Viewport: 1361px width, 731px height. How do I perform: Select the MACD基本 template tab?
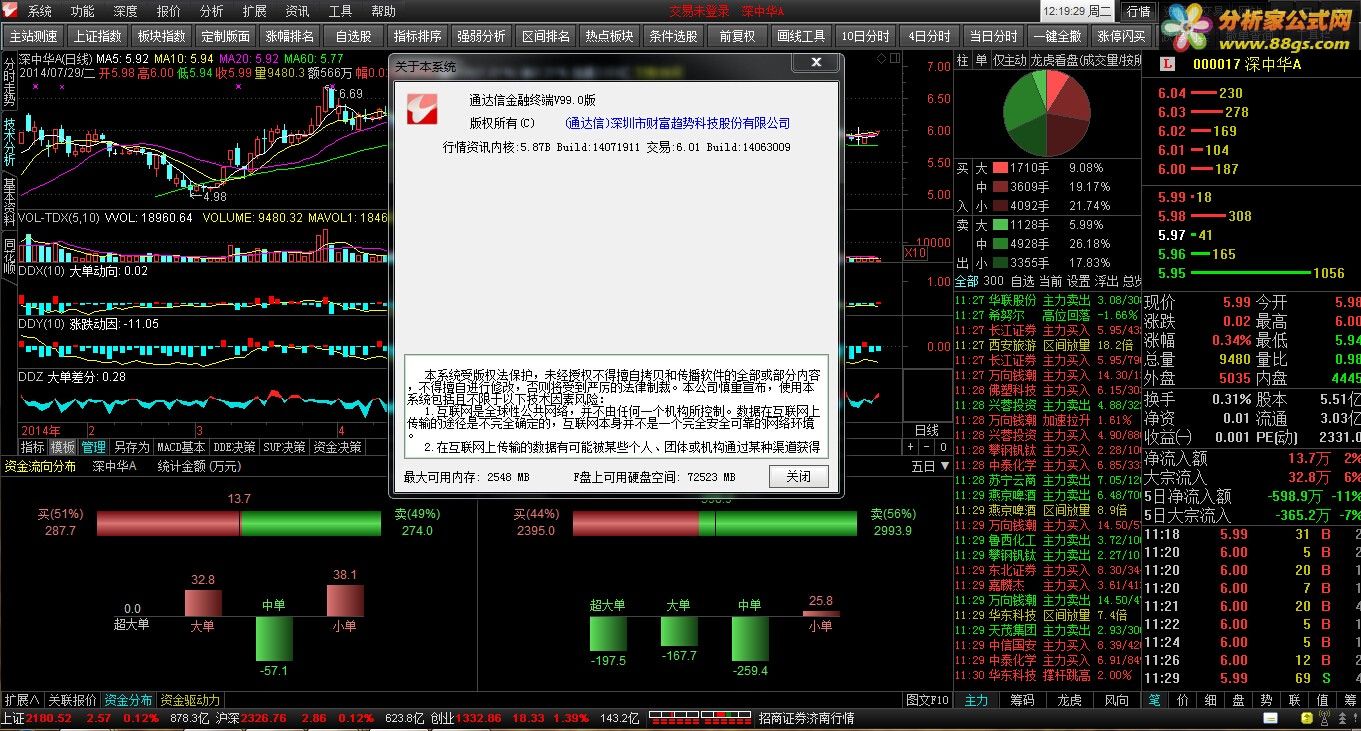[x=181, y=447]
